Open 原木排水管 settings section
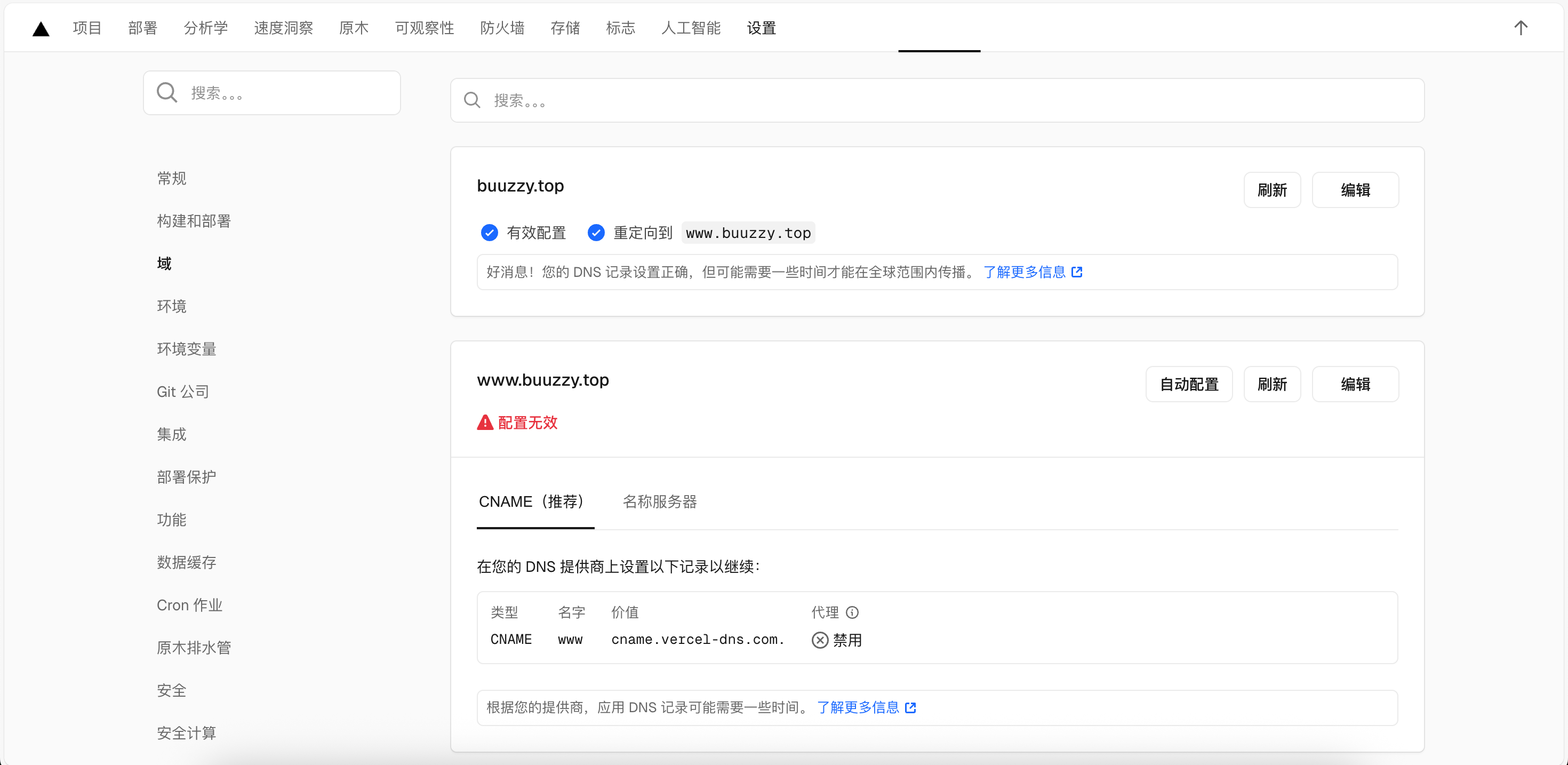 coord(194,648)
